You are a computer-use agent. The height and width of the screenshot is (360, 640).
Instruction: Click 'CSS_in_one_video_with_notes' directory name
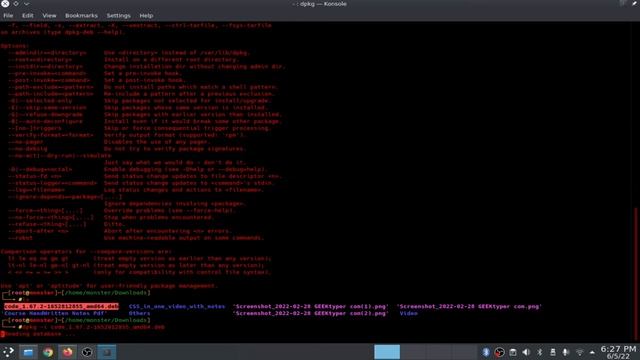(x=177, y=306)
